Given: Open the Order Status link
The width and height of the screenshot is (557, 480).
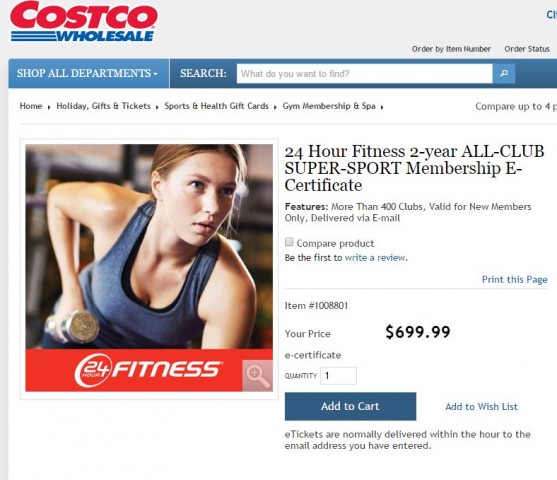Looking at the screenshot, I should pyautogui.click(x=527, y=49).
